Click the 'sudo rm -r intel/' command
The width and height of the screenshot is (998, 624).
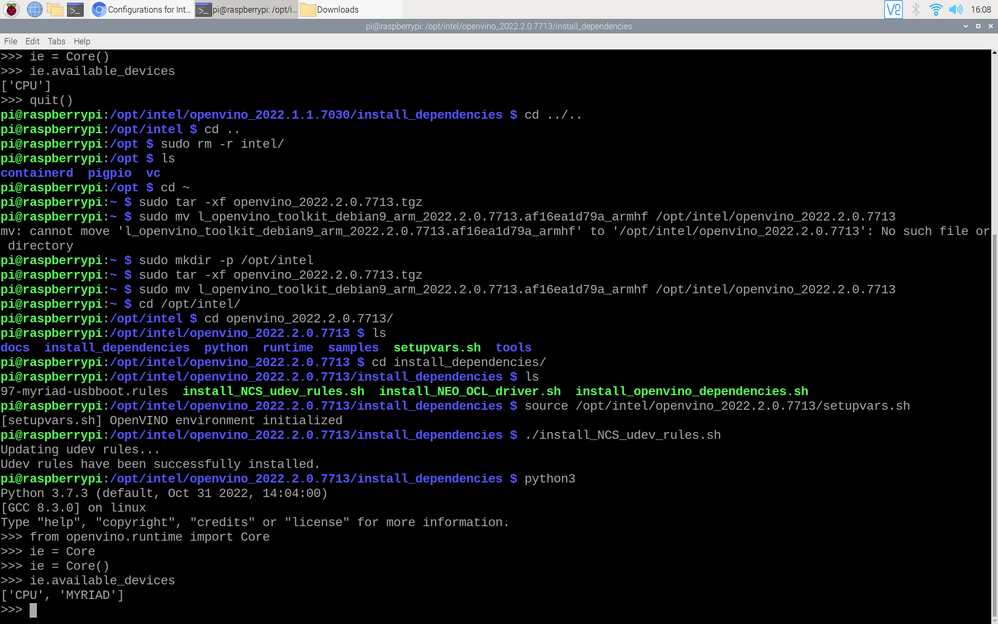pyautogui.click(x=222, y=144)
